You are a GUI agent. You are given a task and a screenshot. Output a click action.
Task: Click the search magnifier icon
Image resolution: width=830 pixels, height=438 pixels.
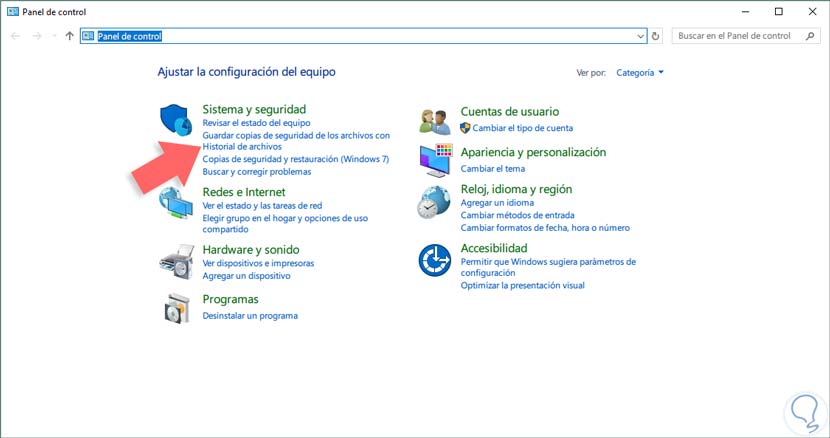coord(810,36)
